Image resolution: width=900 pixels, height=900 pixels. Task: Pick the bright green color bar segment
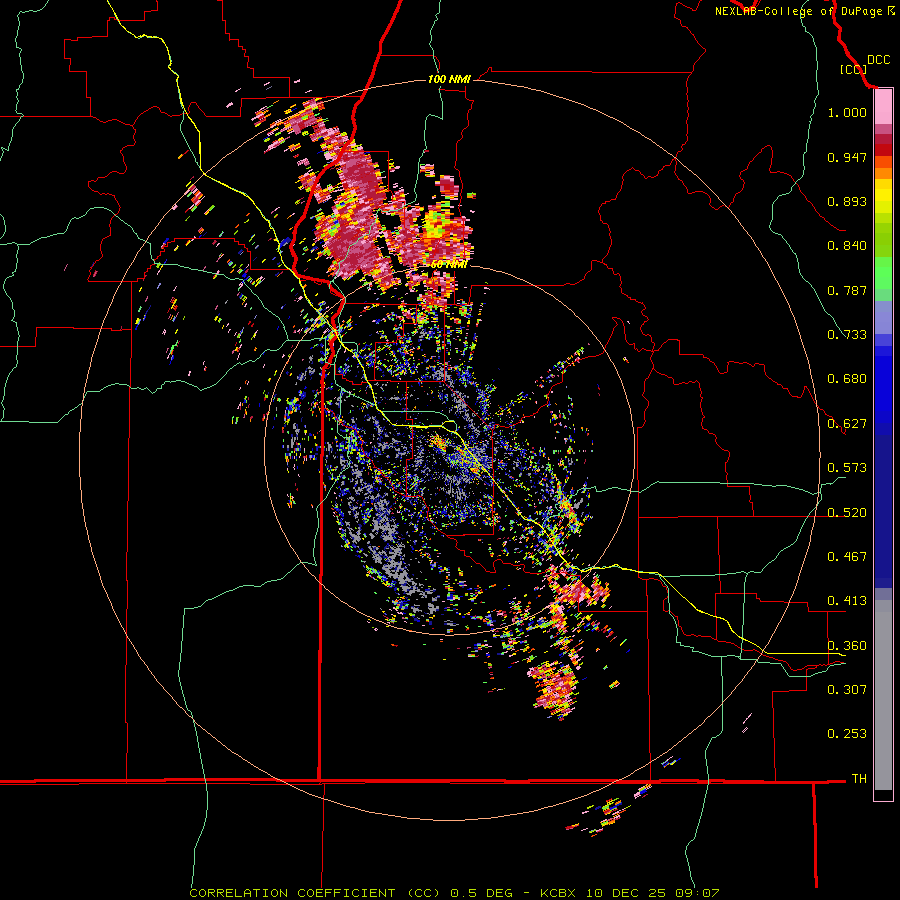[x=883, y=273]
